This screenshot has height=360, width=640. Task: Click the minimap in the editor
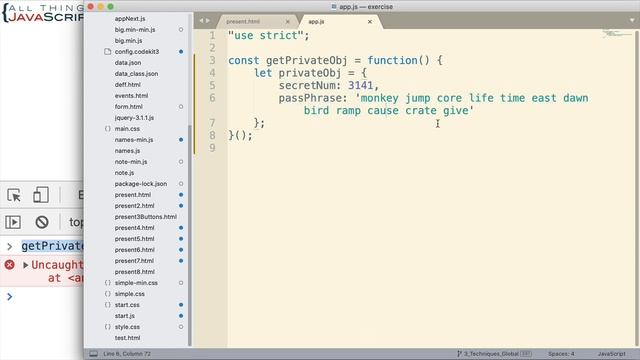click(616, 34)
